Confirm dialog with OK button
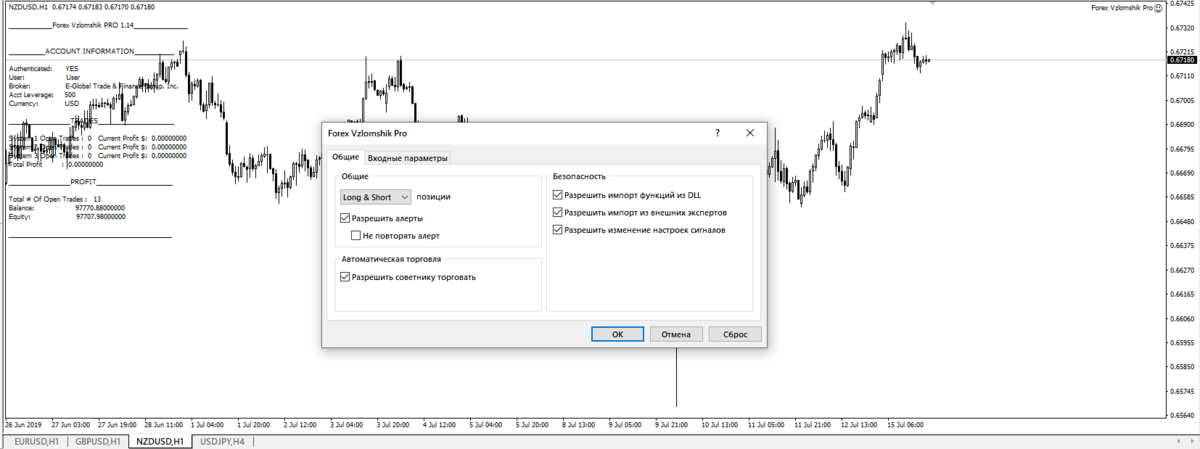The height and width of the screenshot is (449, 1200). point(617,334)
